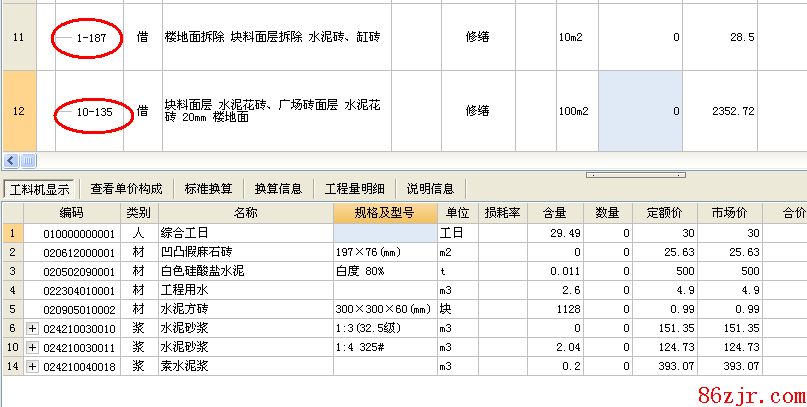Image resolution: width=807 pixels, height=407 pixels.
Task: Select the empty specification cell for 综合工日
Action: (384, 233)
